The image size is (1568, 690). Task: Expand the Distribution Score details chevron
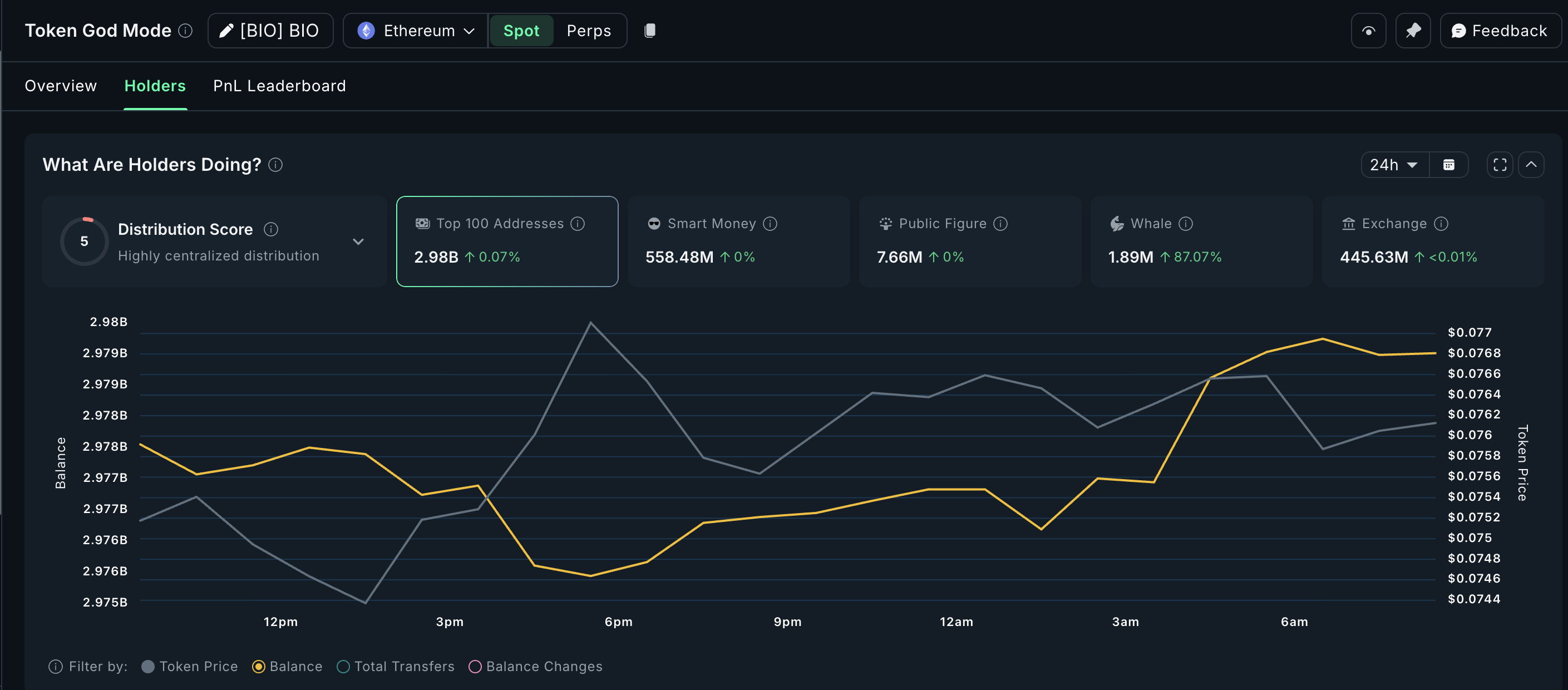(x=358, y=241)
